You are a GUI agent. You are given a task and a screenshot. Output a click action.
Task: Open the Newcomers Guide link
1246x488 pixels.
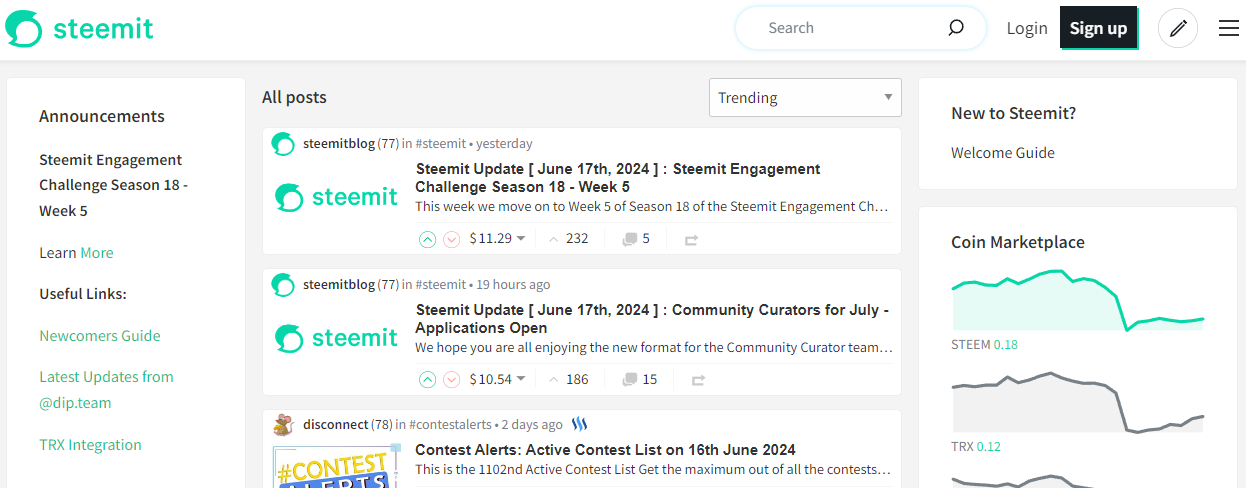coord(100,336)
